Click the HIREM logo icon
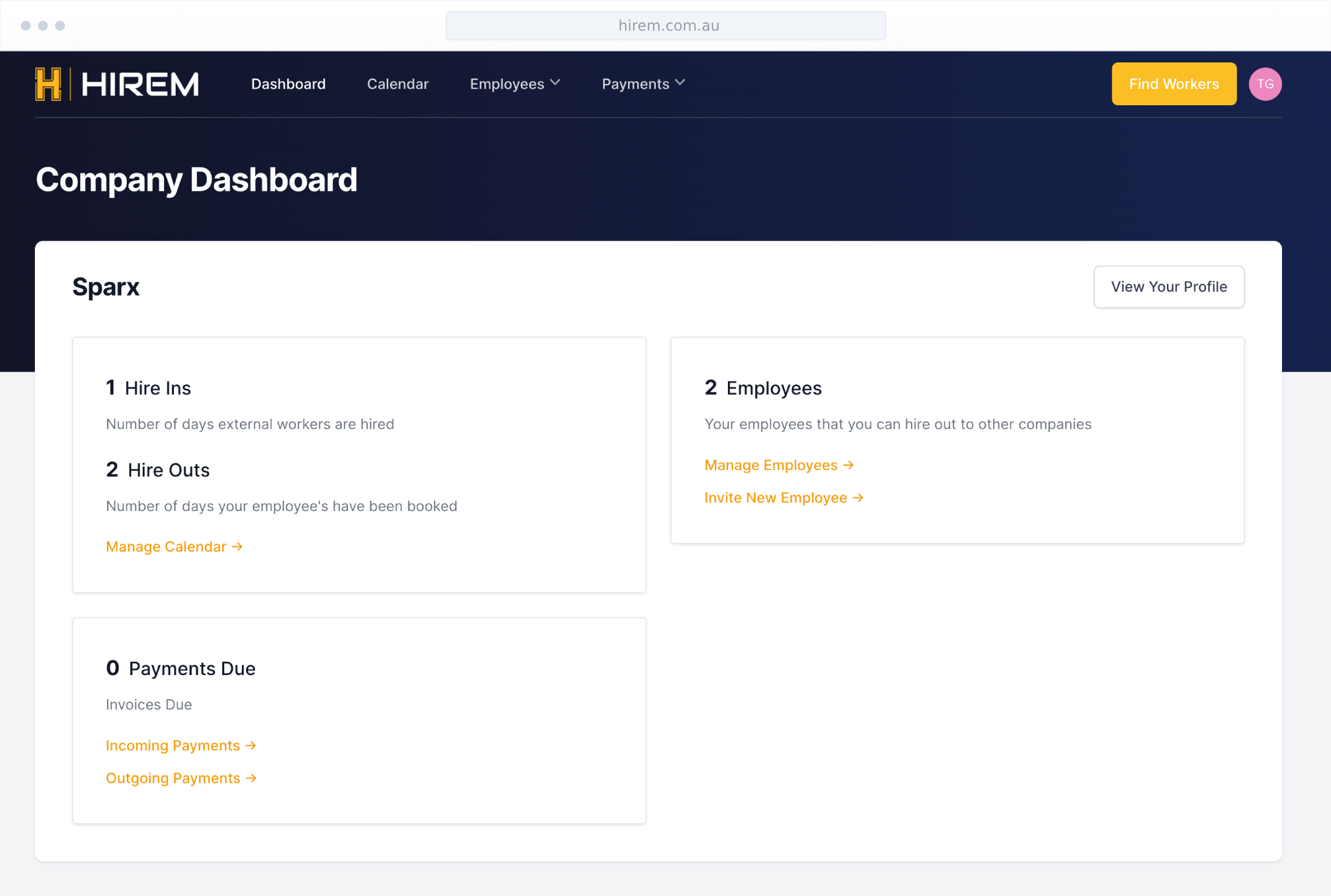This screenshot has width=1331, height=896. click(x=48, y=84)
